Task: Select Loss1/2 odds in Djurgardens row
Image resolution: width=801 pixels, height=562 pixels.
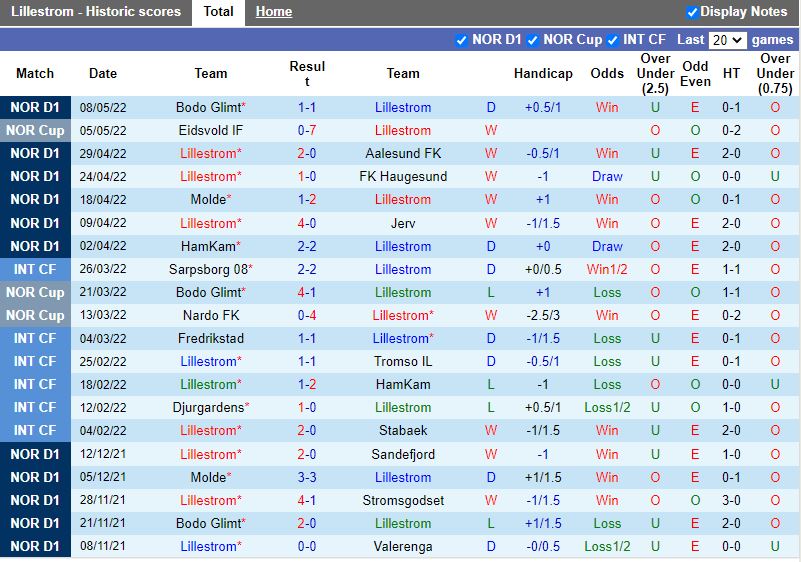Action: pyautogui.click(x=607, y=407)
